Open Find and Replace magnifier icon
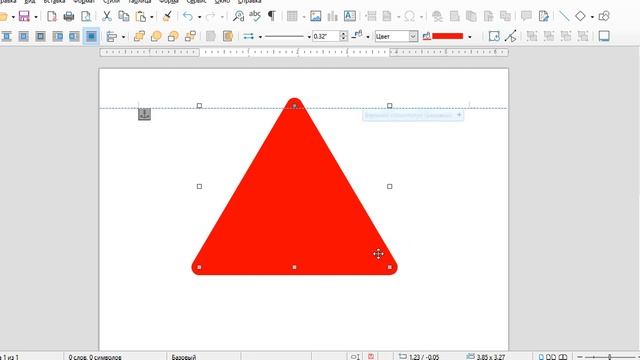This screenshot has height=360, width=640. pos(238,16)
